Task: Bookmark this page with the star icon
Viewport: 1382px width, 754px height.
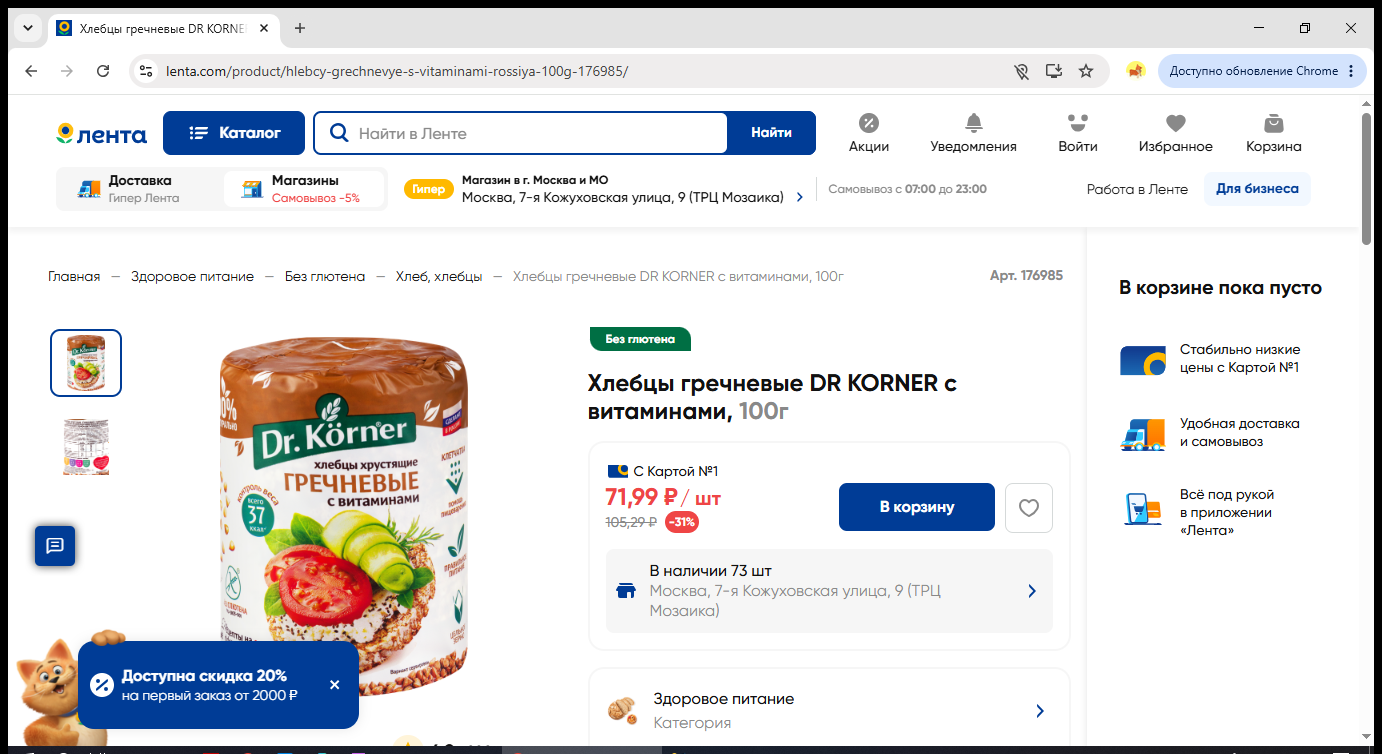Action: click(1086, 71)
